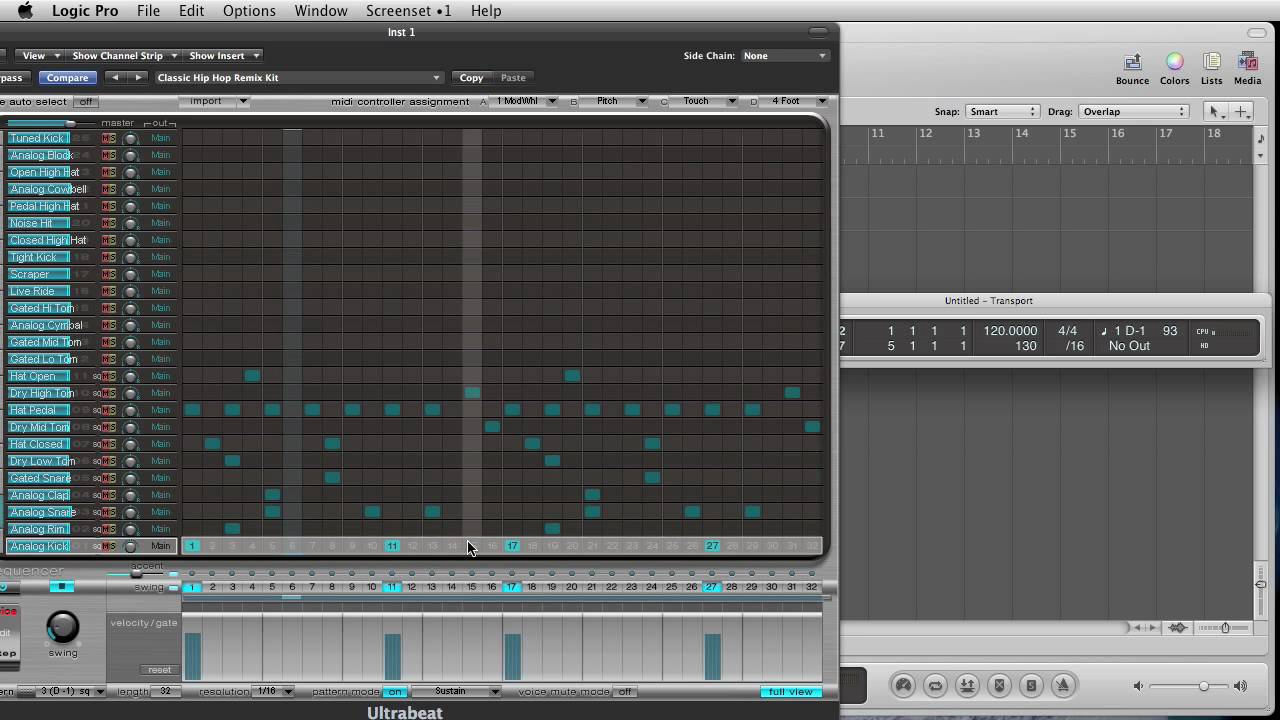Open the View dropdown in plugin header
Screen dimensions: 1280x720
(41, 56)
